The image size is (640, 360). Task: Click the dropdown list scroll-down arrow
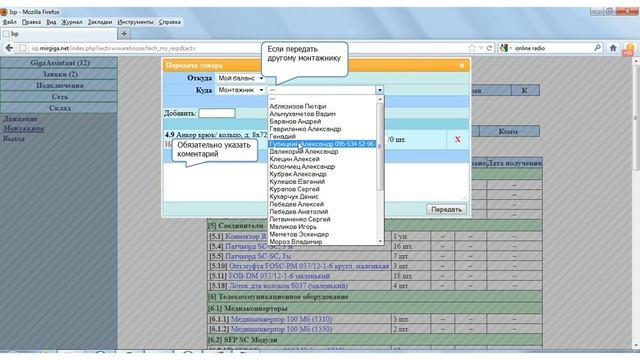click(380, 241)
